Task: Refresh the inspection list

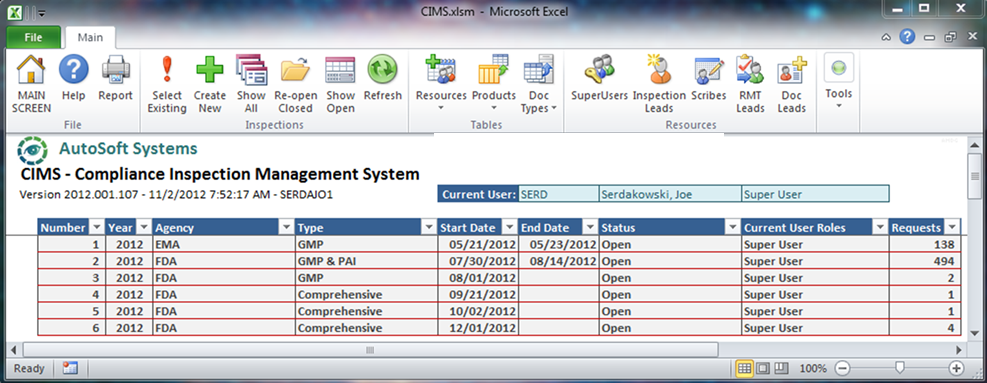Action: click(x=383, y=79)
